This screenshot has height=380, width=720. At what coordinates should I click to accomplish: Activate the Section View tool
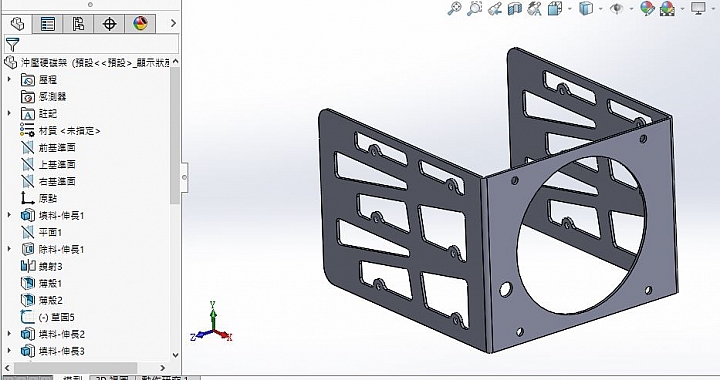515,8
